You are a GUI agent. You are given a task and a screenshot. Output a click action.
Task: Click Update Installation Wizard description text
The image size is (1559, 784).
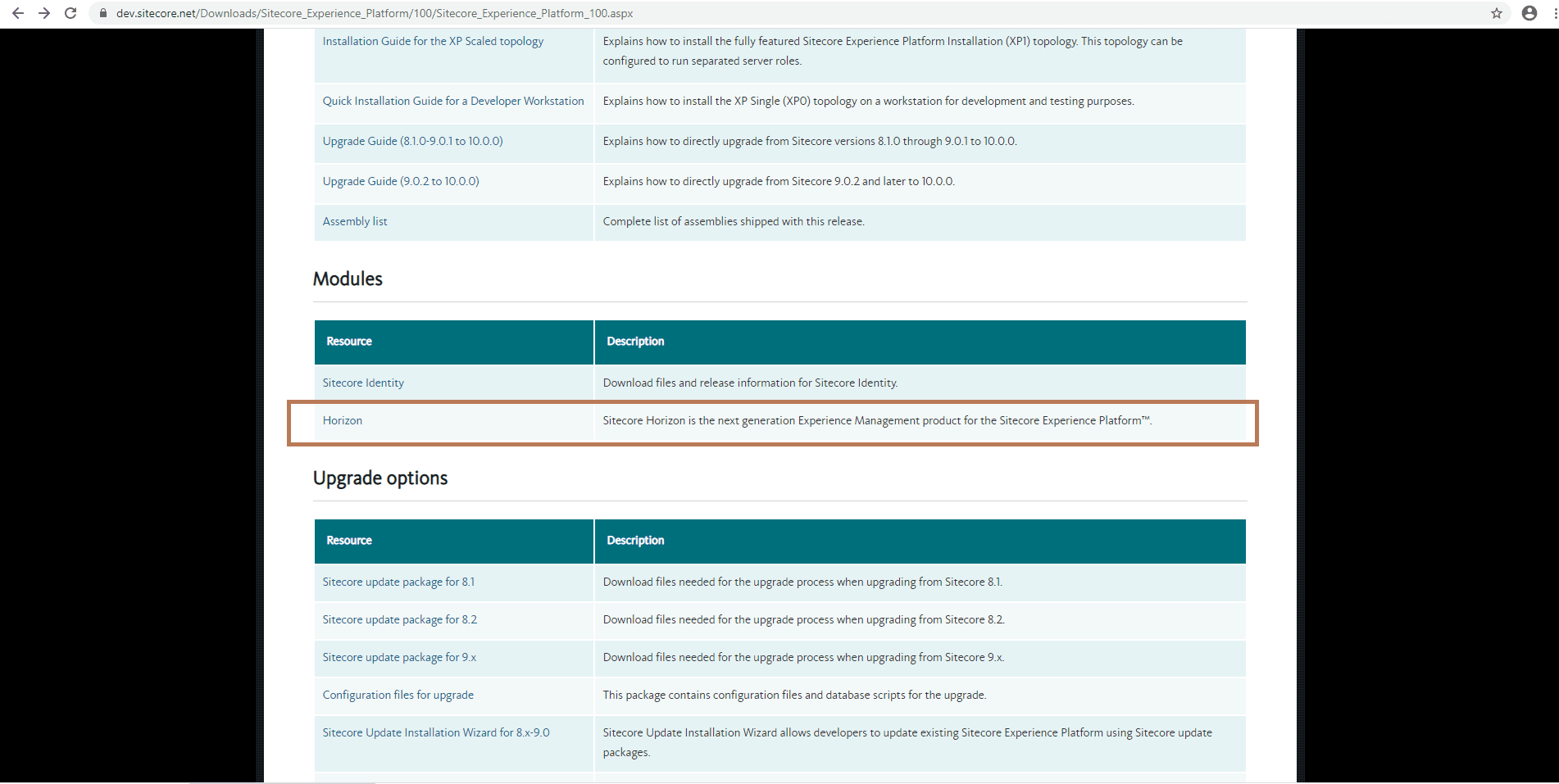tap(907, 742)
